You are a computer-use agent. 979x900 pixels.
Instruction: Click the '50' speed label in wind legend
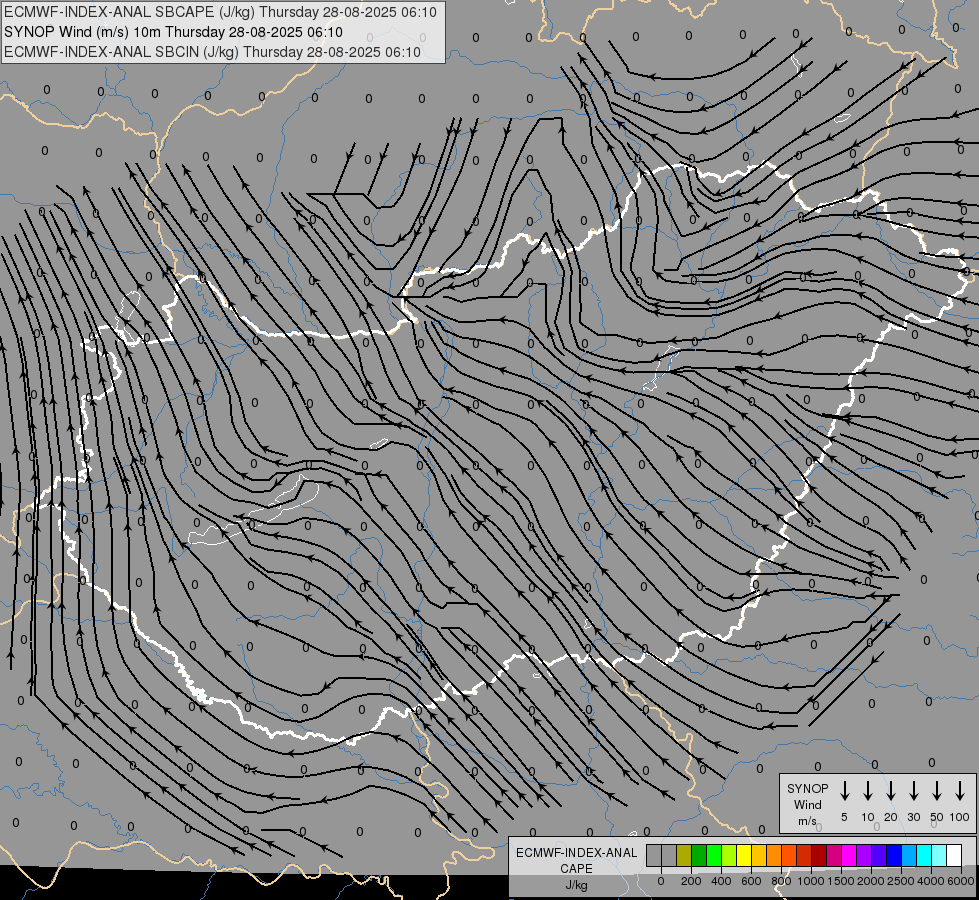937,817
